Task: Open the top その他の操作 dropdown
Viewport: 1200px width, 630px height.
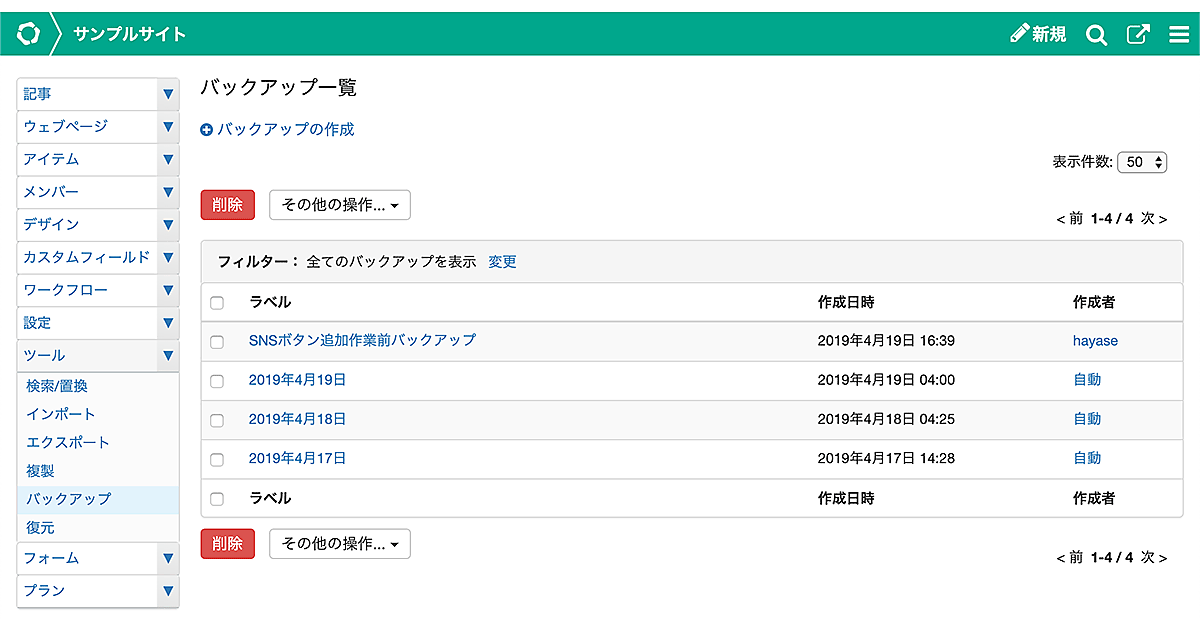Action: [x=340, y=205]
